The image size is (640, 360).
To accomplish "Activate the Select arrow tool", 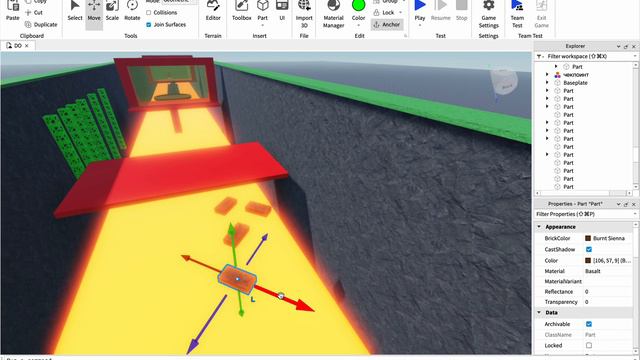I will click(x=75, y=11).
